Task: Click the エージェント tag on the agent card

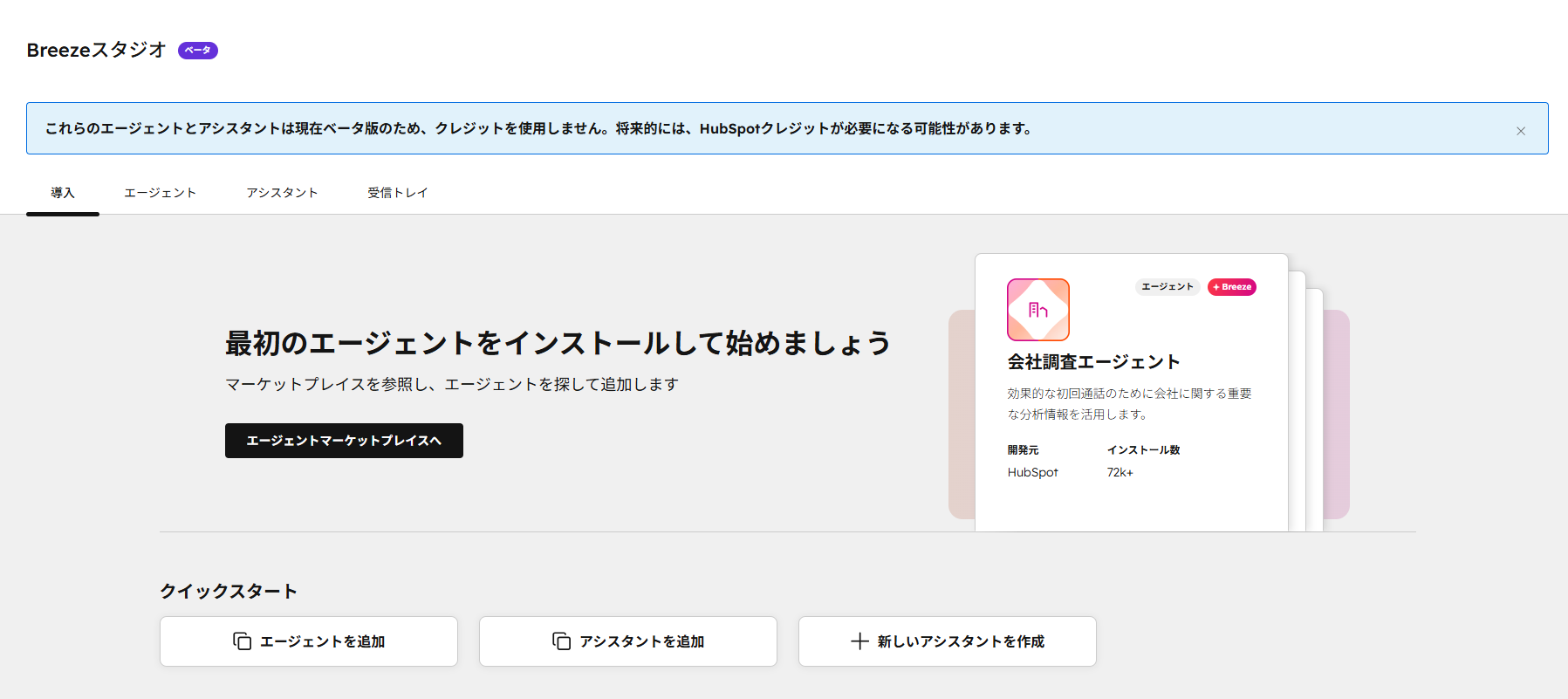Action: tap(1167, 287)
